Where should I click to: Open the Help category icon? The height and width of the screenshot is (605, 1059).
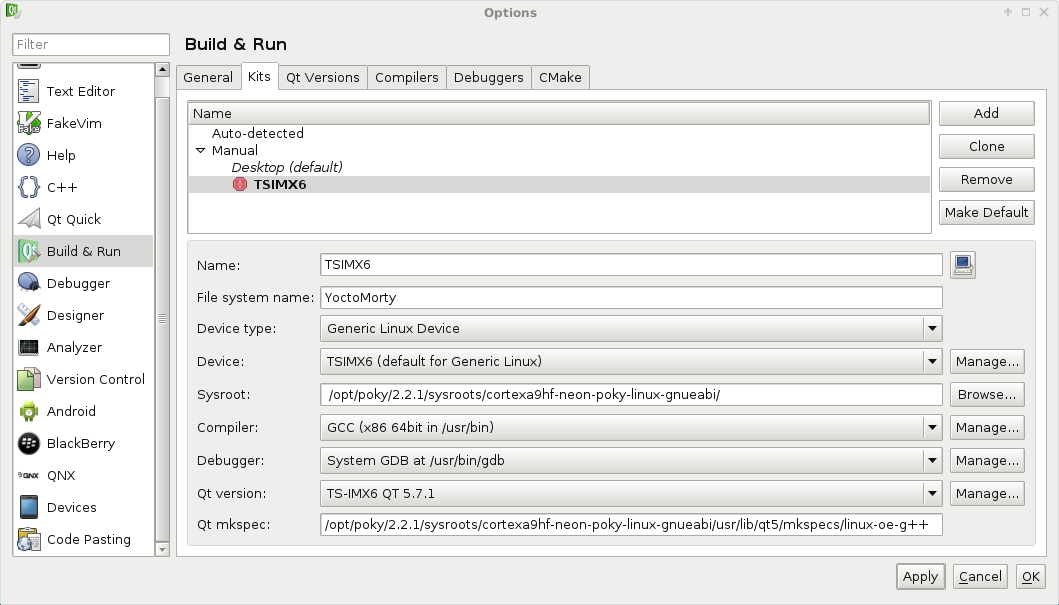click(28, 155)
